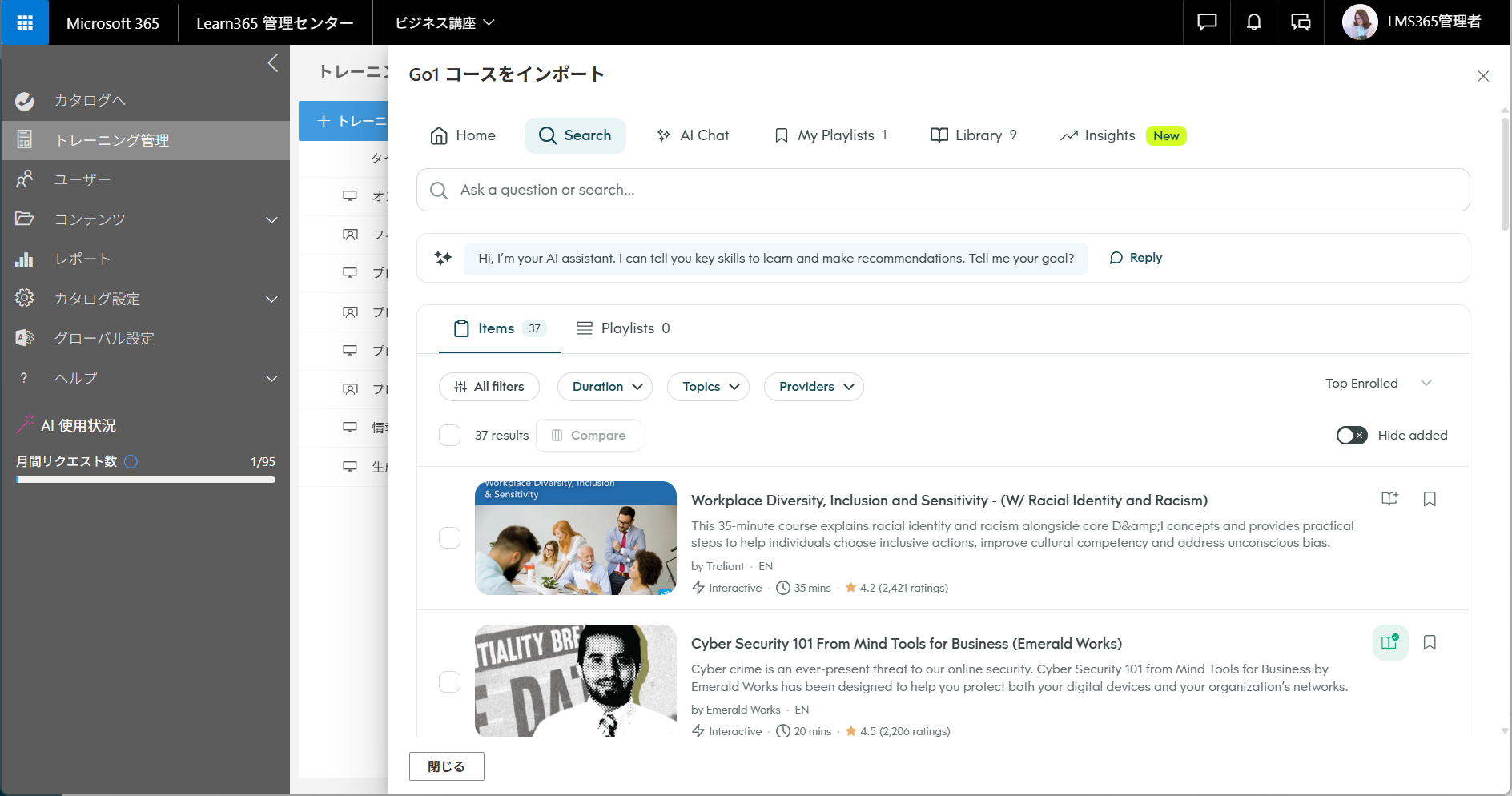1512x796 pixels.
Task: Open the chat message icon in top bar
Action: click(1207, 22)
